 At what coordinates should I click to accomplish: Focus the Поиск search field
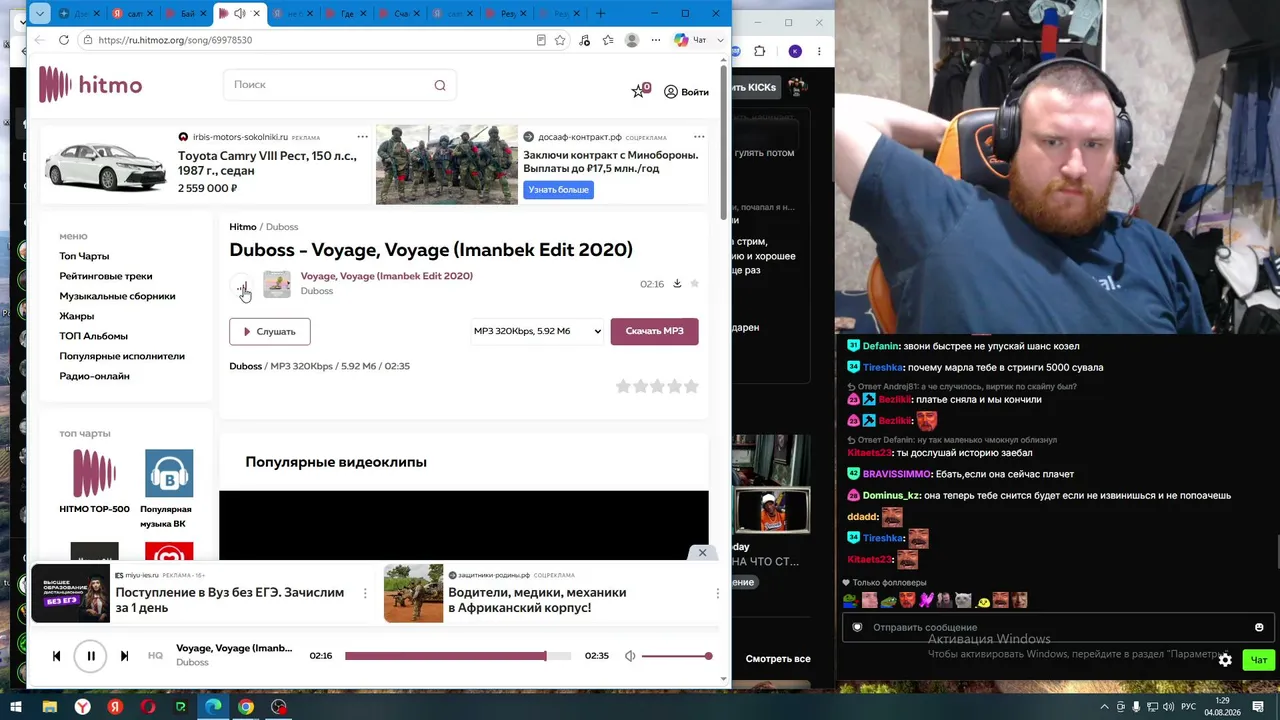340,85
